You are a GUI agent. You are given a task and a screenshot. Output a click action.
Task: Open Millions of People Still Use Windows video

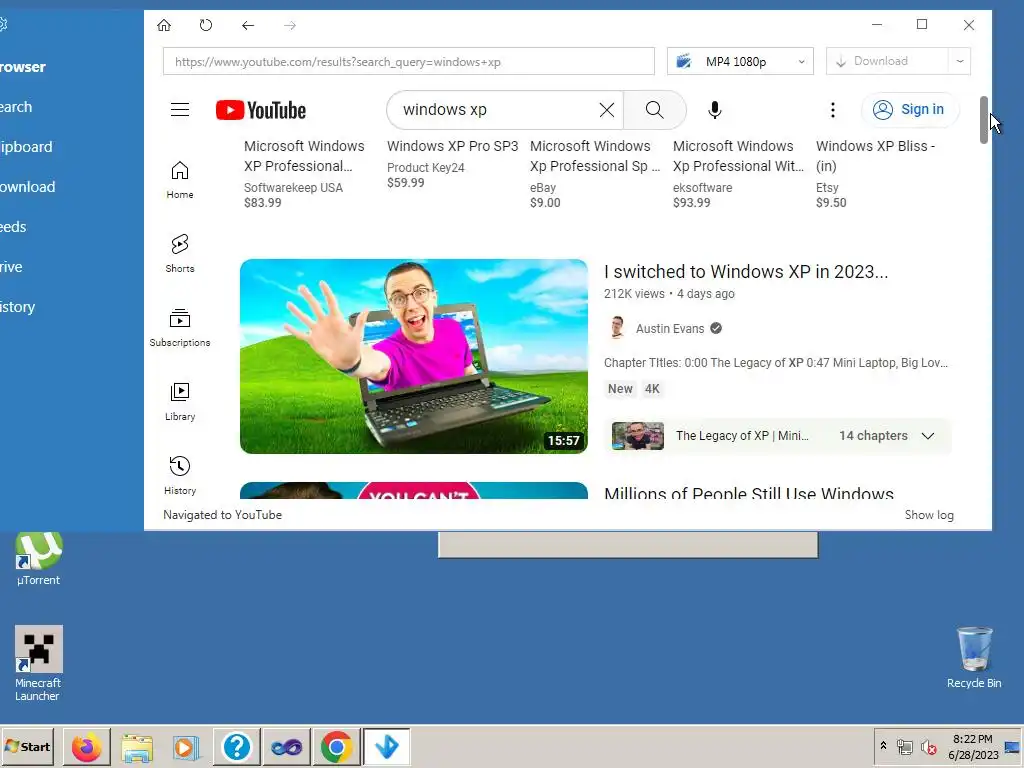coord(748,493)
